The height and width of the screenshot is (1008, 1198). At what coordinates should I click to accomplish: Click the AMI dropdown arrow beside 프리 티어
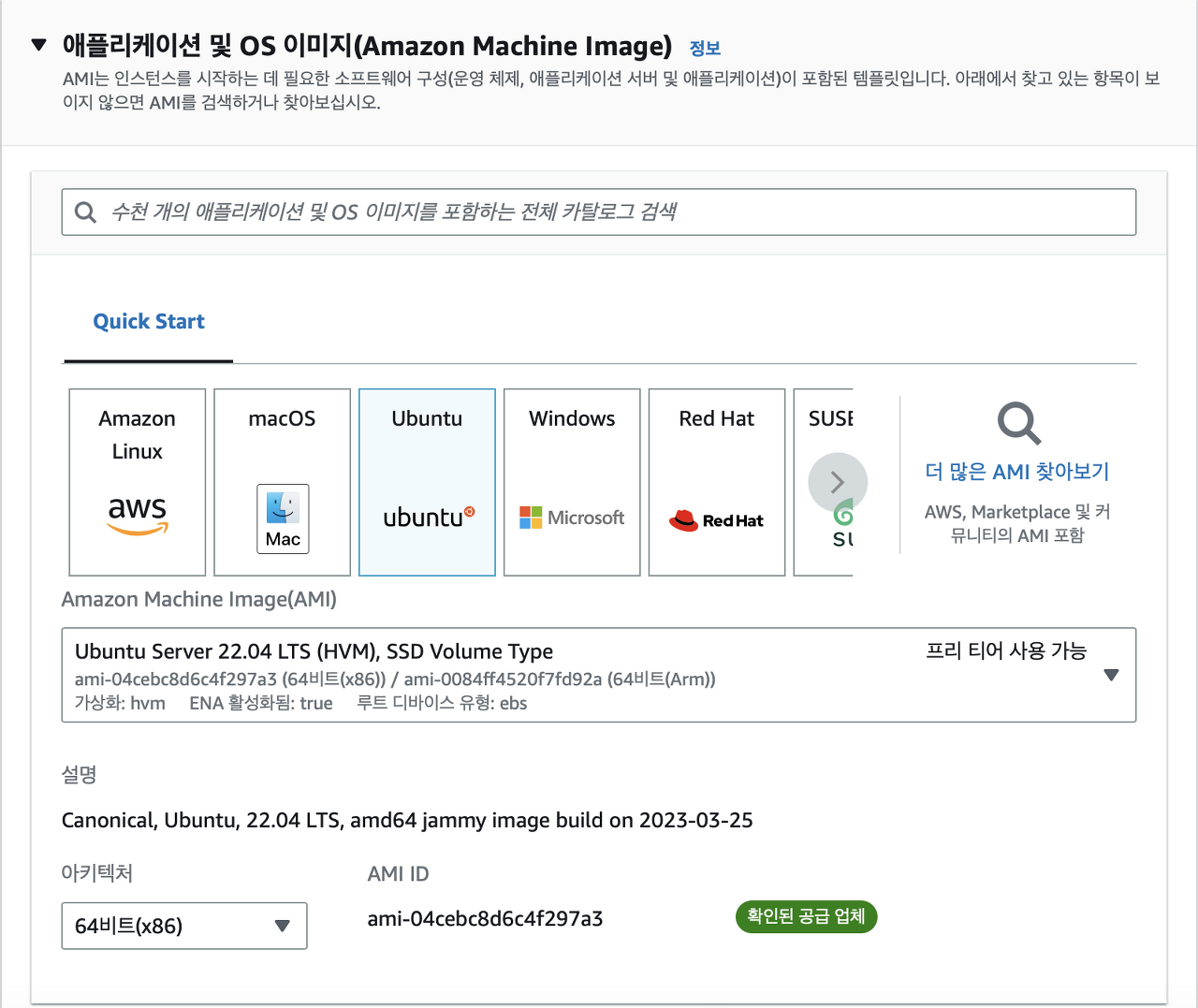(1111, 675)
